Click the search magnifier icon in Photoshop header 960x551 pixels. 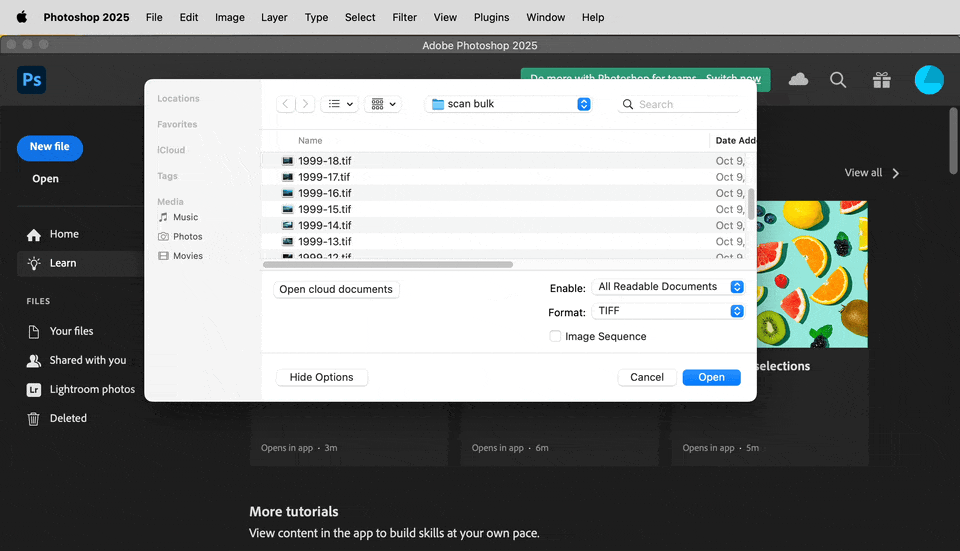(838, 80)
